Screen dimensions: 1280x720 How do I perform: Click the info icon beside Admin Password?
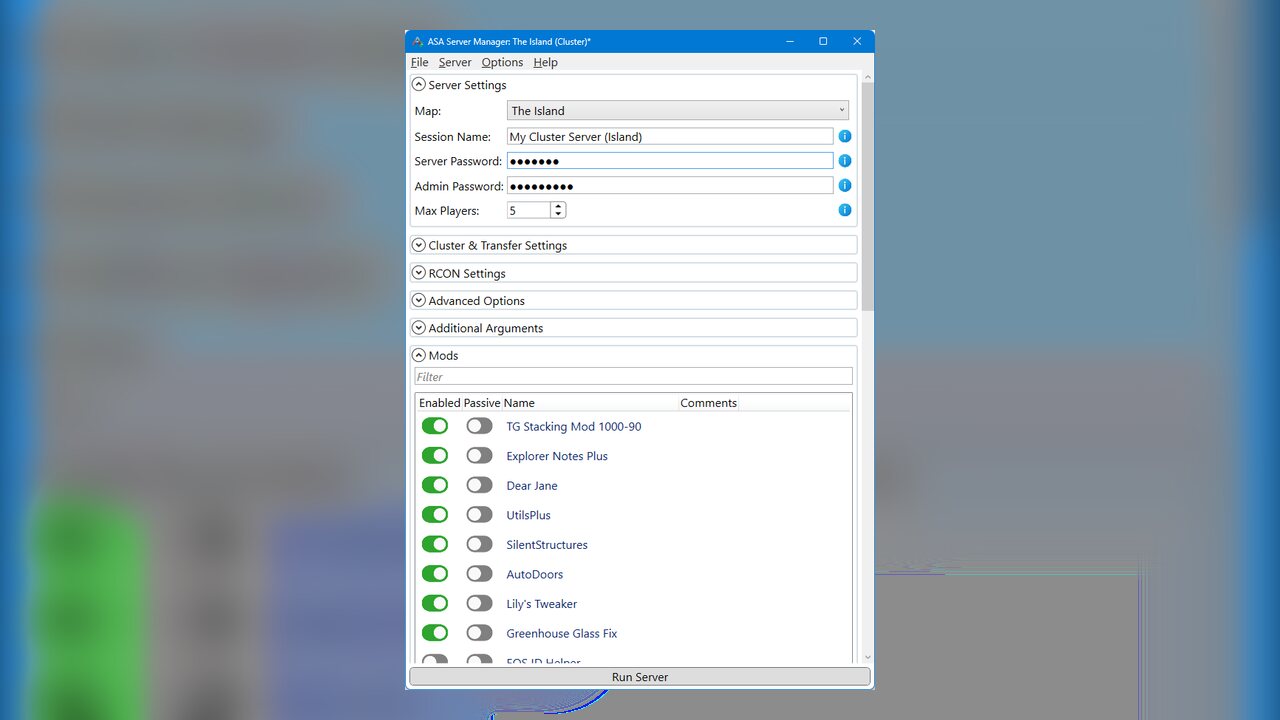tap(845, 186)
